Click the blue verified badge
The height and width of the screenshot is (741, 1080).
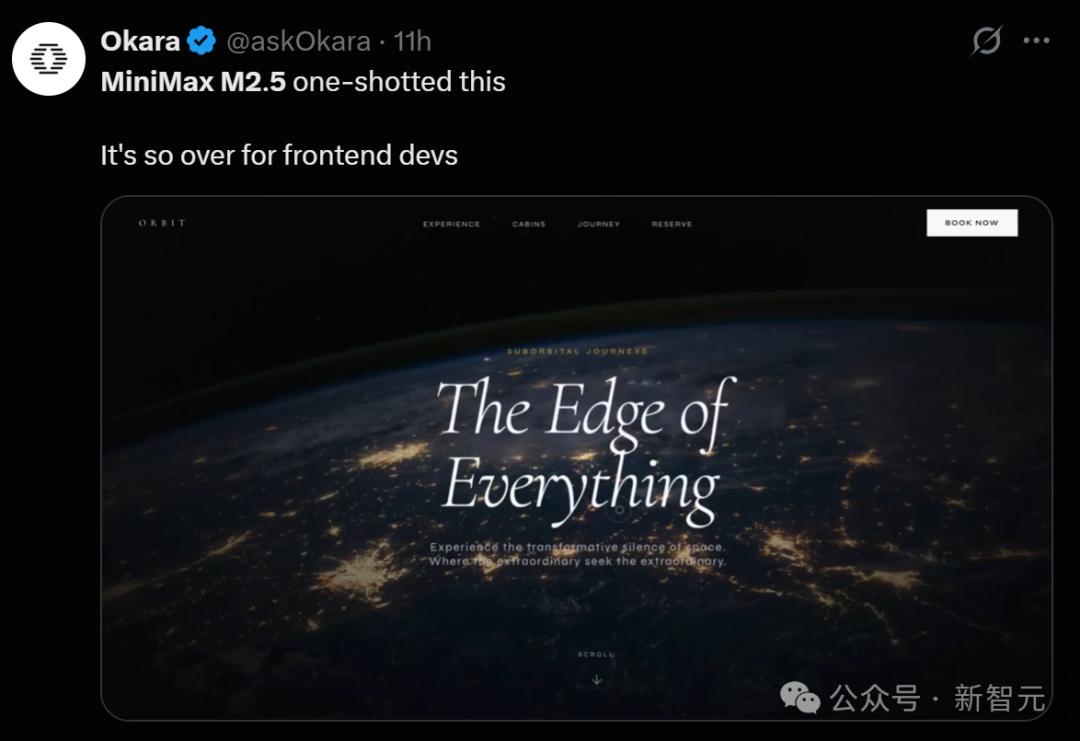pos(202,42)
